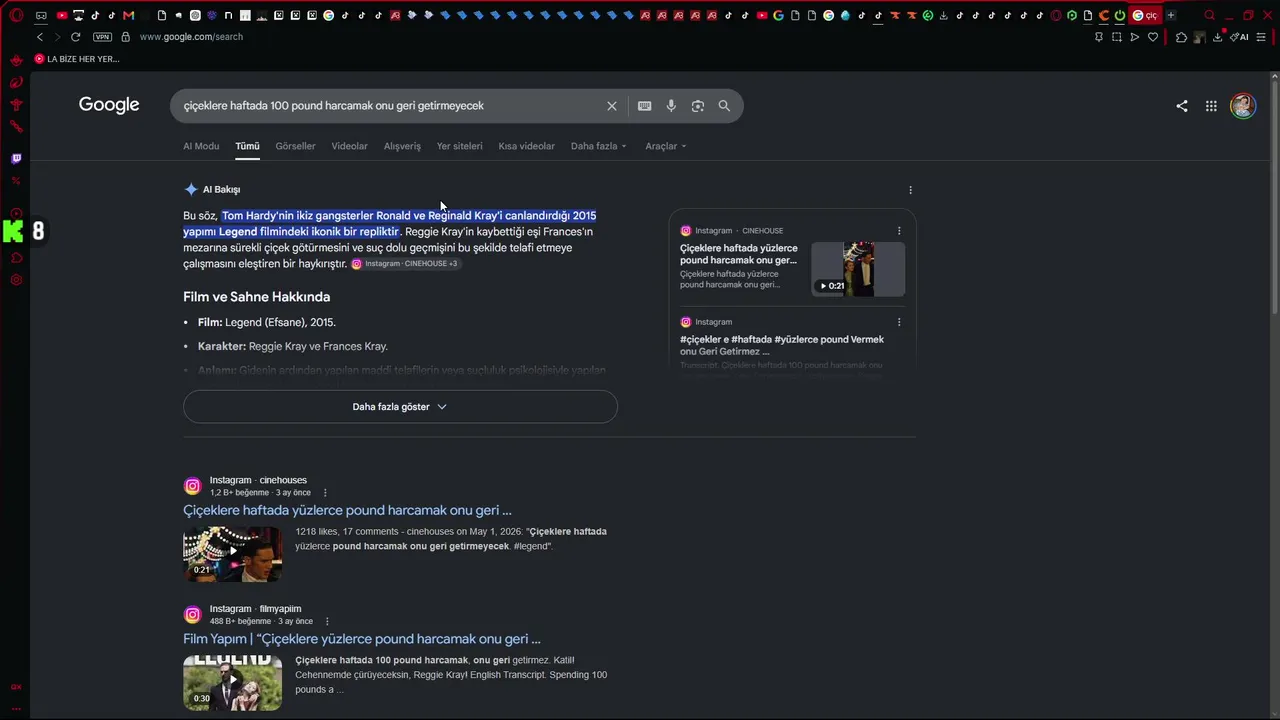Go back to the previous page

point(40,37)
